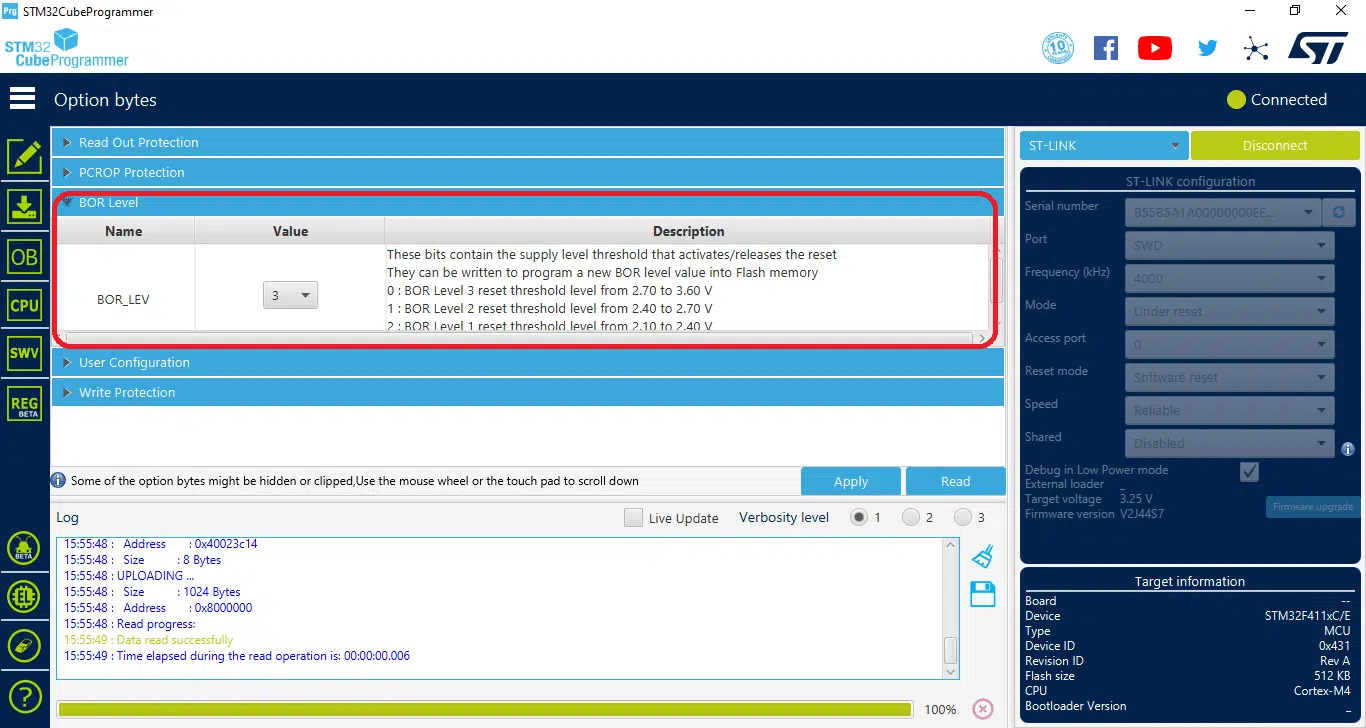Open the beta bug log icon

(24, 549)
